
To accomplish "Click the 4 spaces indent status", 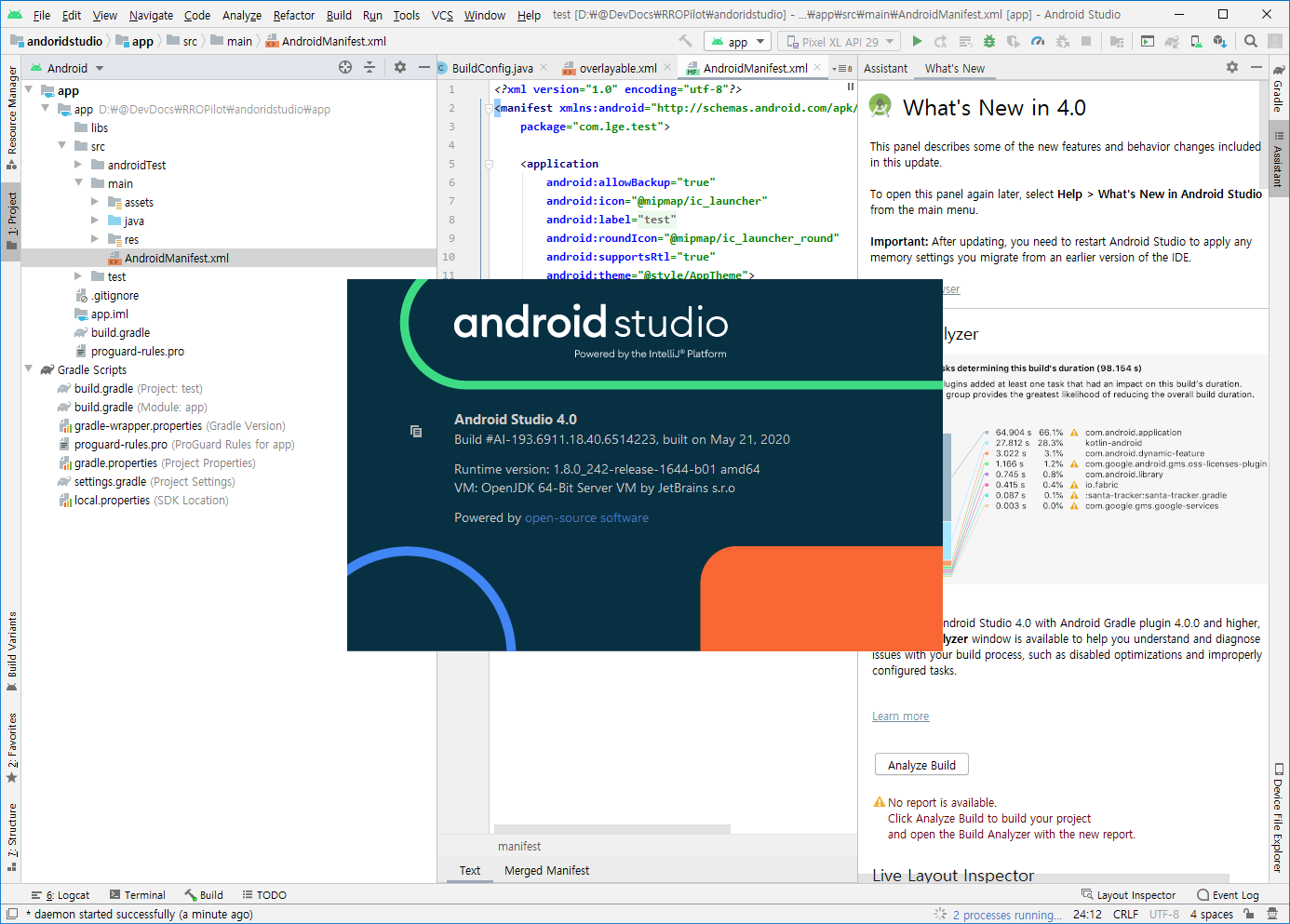I will [1211, 915].
